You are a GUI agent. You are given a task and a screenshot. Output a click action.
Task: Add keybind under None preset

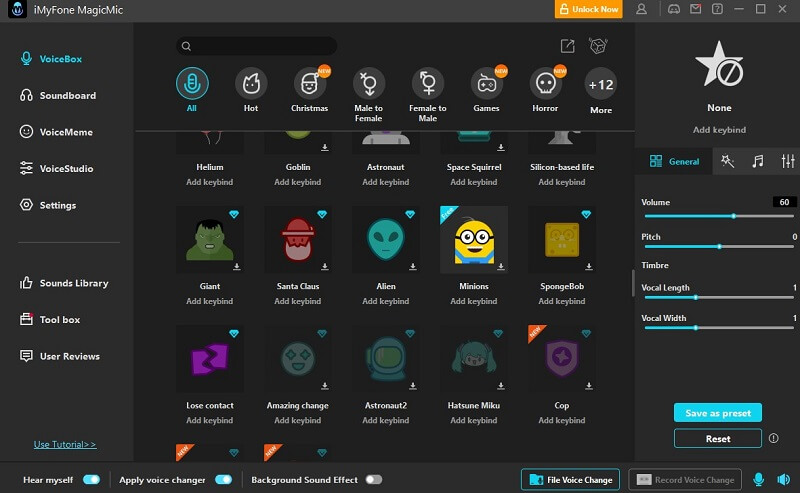[x=719, y=130]
